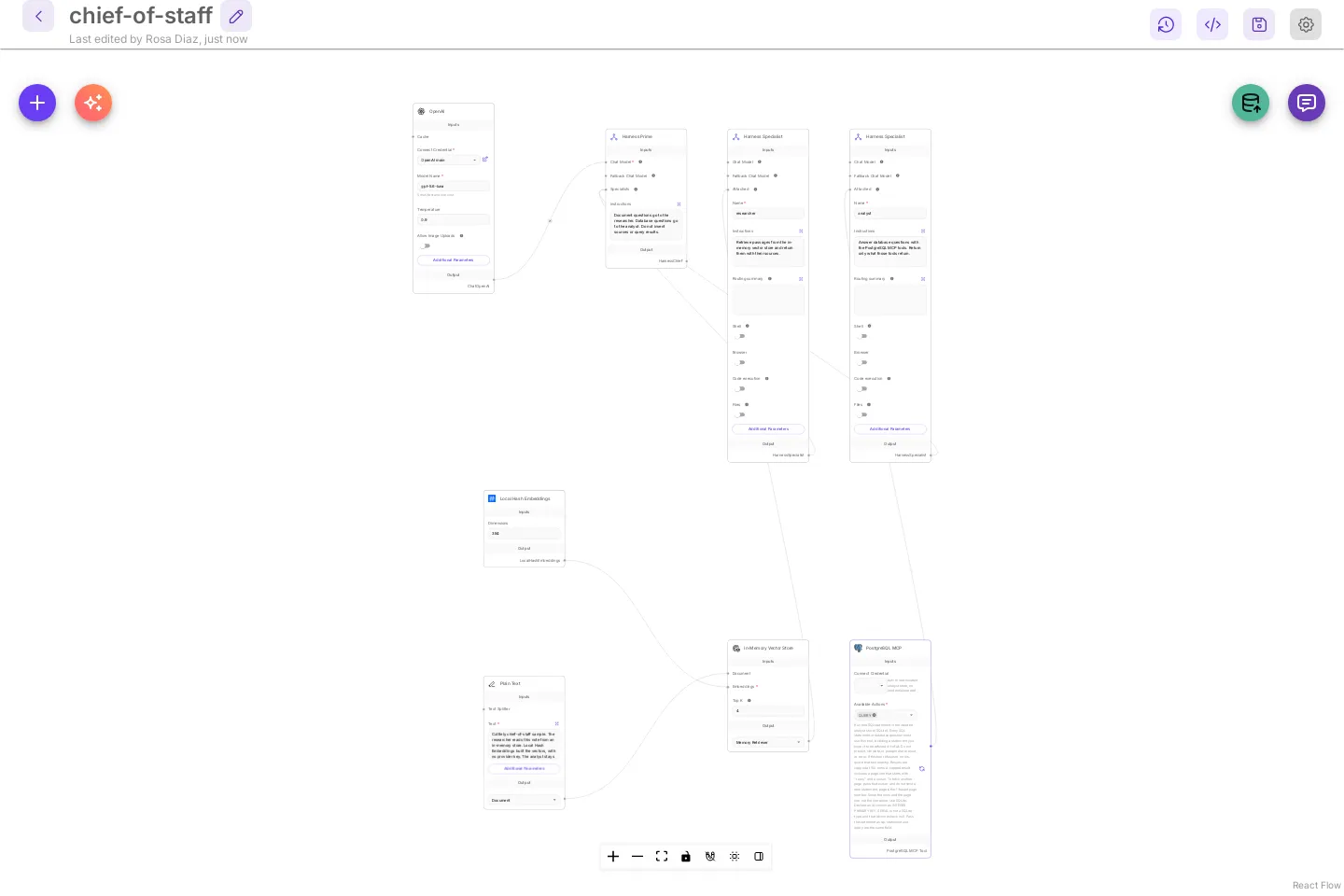
Task: Click the OpenAI node logo
Action: (x=421, y=111)
